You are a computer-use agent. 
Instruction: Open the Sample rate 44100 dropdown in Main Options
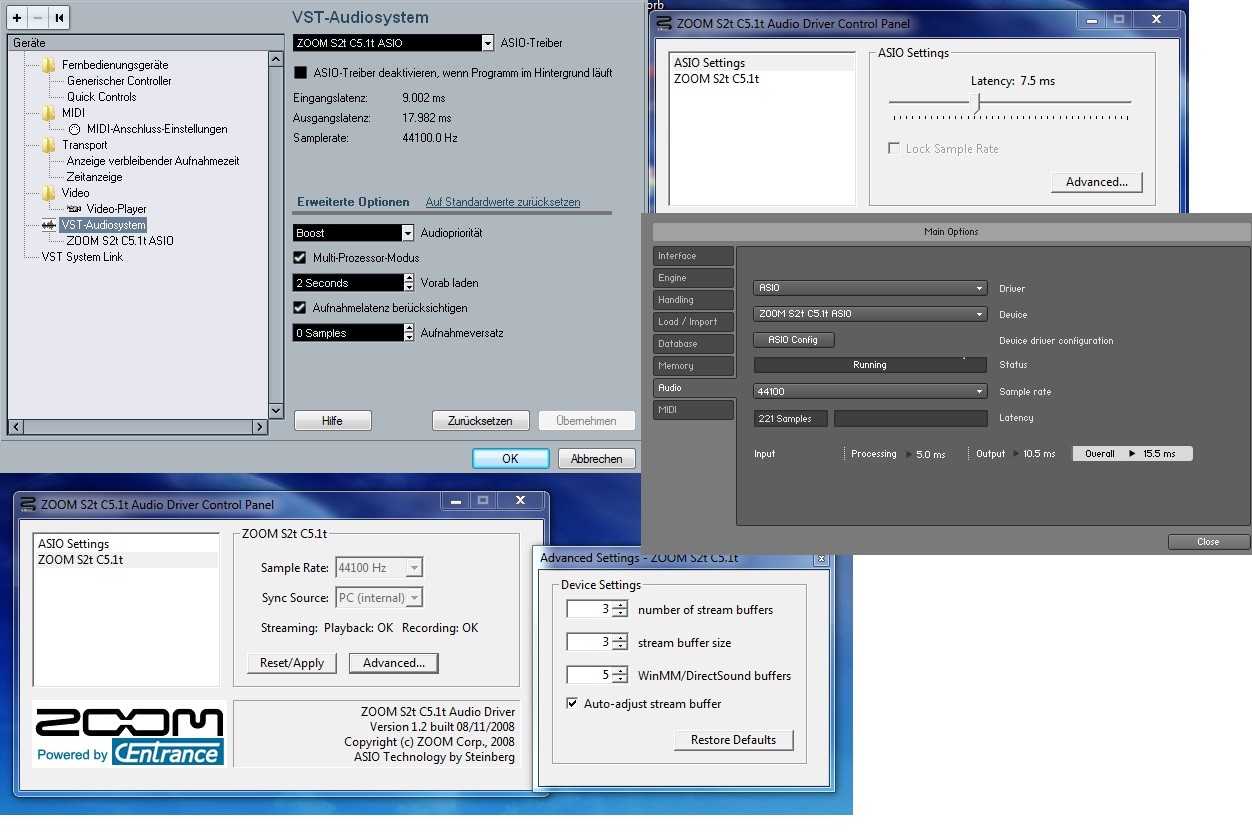coord(870,392)
